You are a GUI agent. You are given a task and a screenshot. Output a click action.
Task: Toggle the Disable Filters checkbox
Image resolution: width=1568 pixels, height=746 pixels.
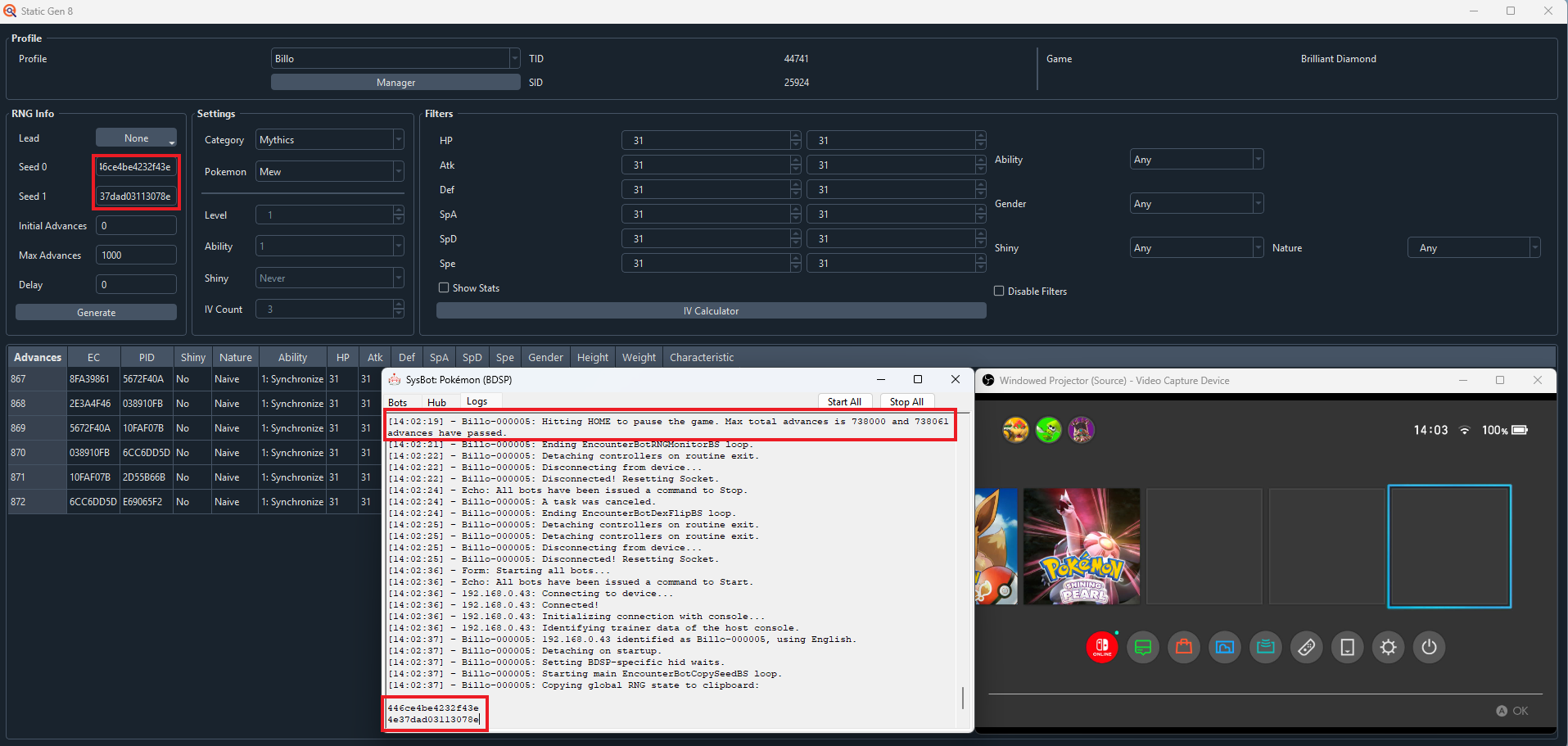coord(999,291)
